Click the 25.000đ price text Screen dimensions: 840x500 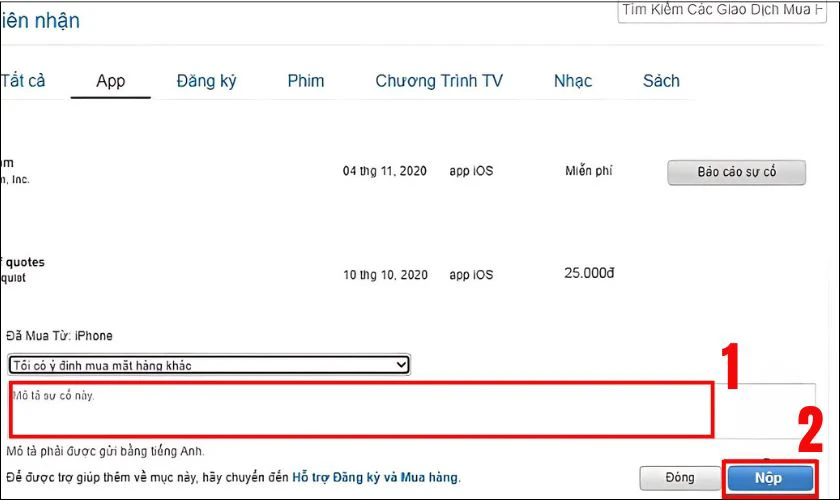(x=589, y=273)
